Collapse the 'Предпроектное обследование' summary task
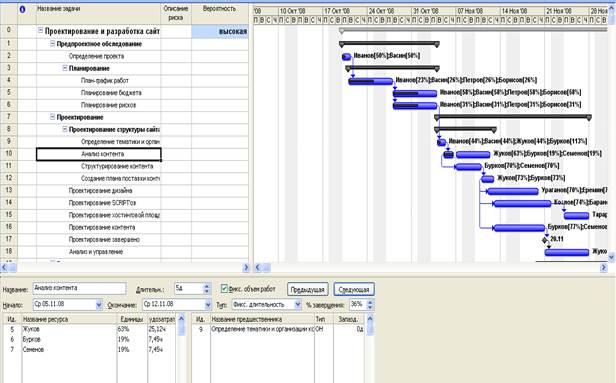The image size is (616, 383). 52,44
